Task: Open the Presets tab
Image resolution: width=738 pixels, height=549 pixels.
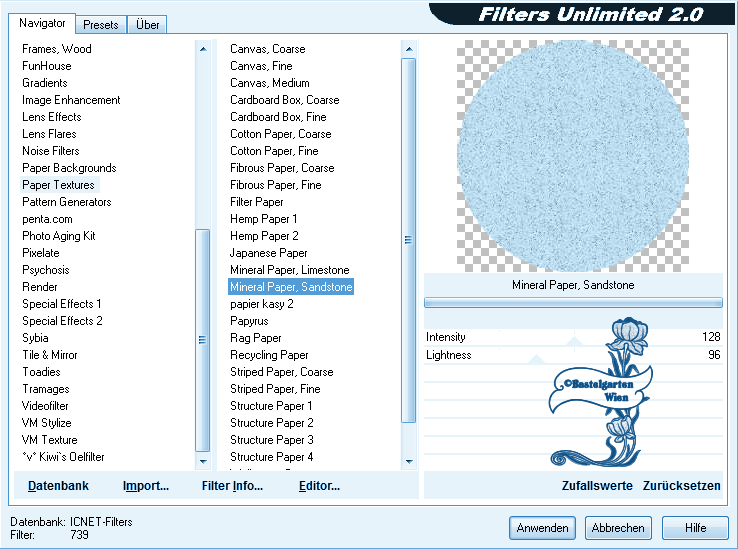Action: (x=101, y=24)
